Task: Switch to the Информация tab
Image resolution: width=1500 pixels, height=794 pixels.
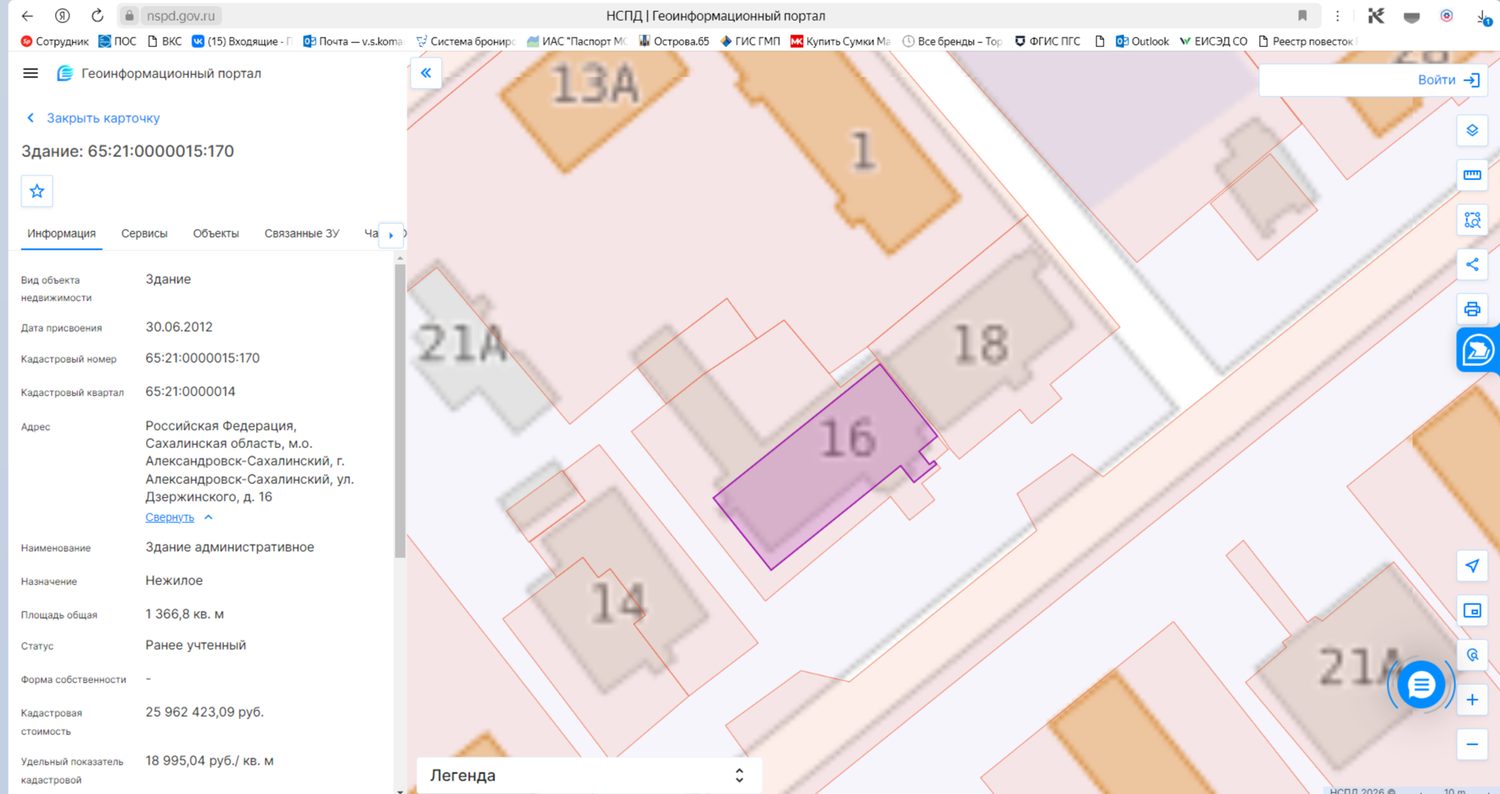Action: click(x=62, y=234)
